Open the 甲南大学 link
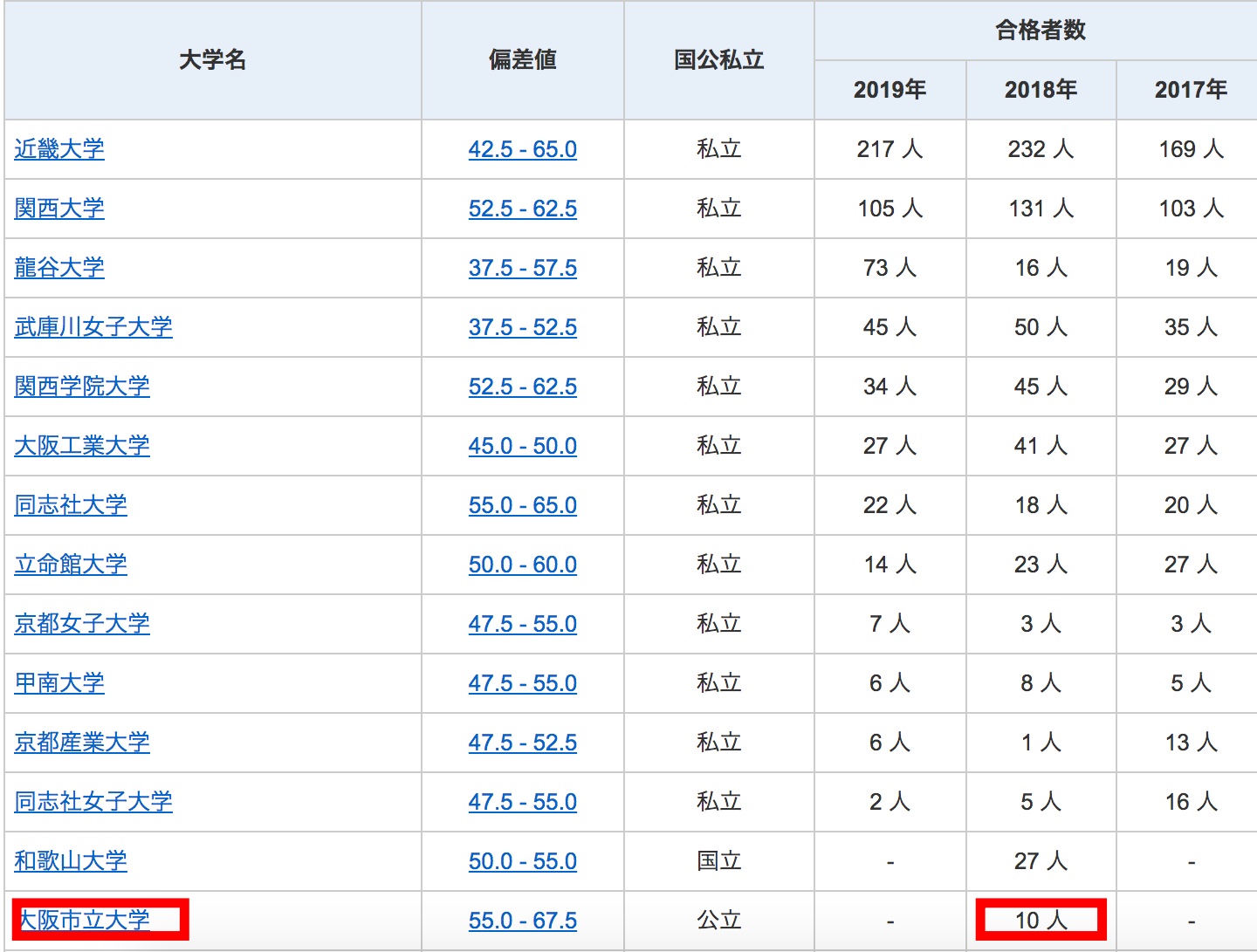This screenshot has height=952, width=1257. [59, 683]
